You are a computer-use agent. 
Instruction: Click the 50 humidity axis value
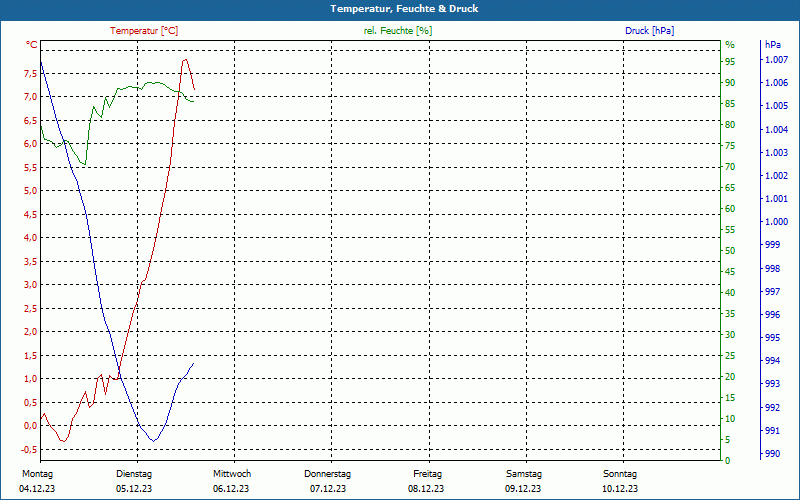click(x=730, y=251)
